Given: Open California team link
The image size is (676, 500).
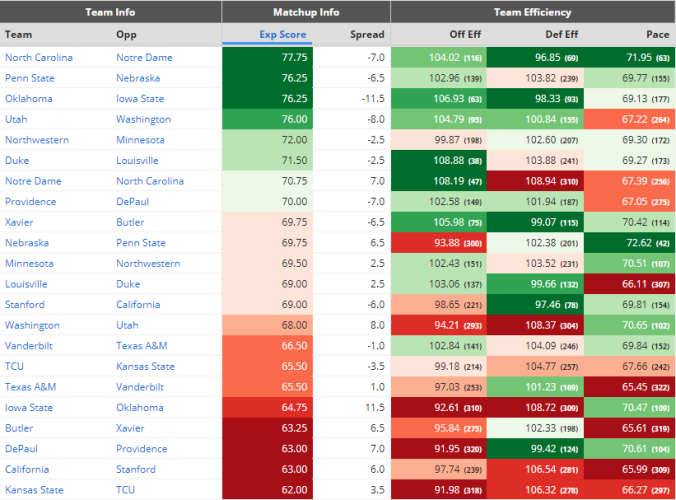Looking at the screenshot, I should [x=27, y=469].
